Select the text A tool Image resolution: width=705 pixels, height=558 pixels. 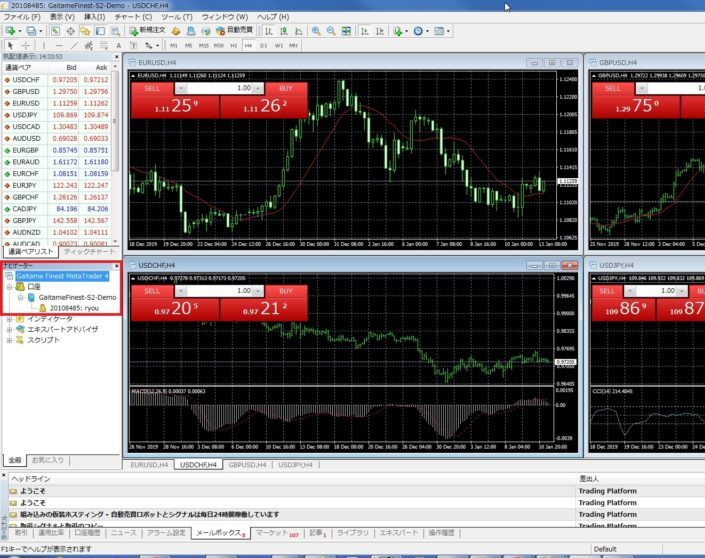point(119,45)
